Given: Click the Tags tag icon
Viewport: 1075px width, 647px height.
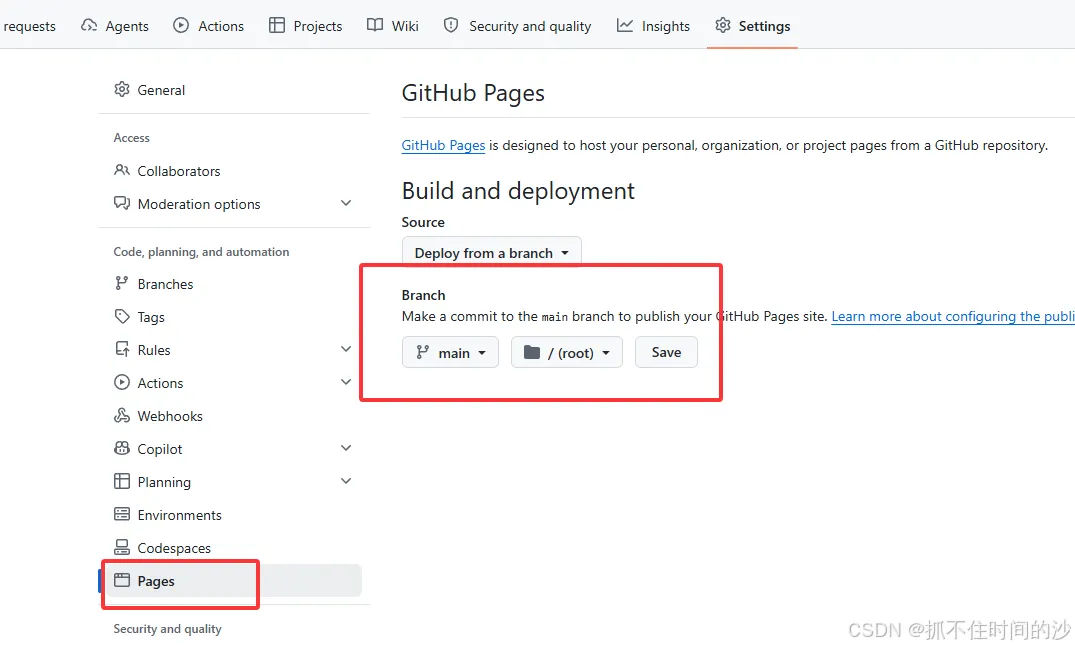Looking at the screenshot, I should tap(121, 316).
